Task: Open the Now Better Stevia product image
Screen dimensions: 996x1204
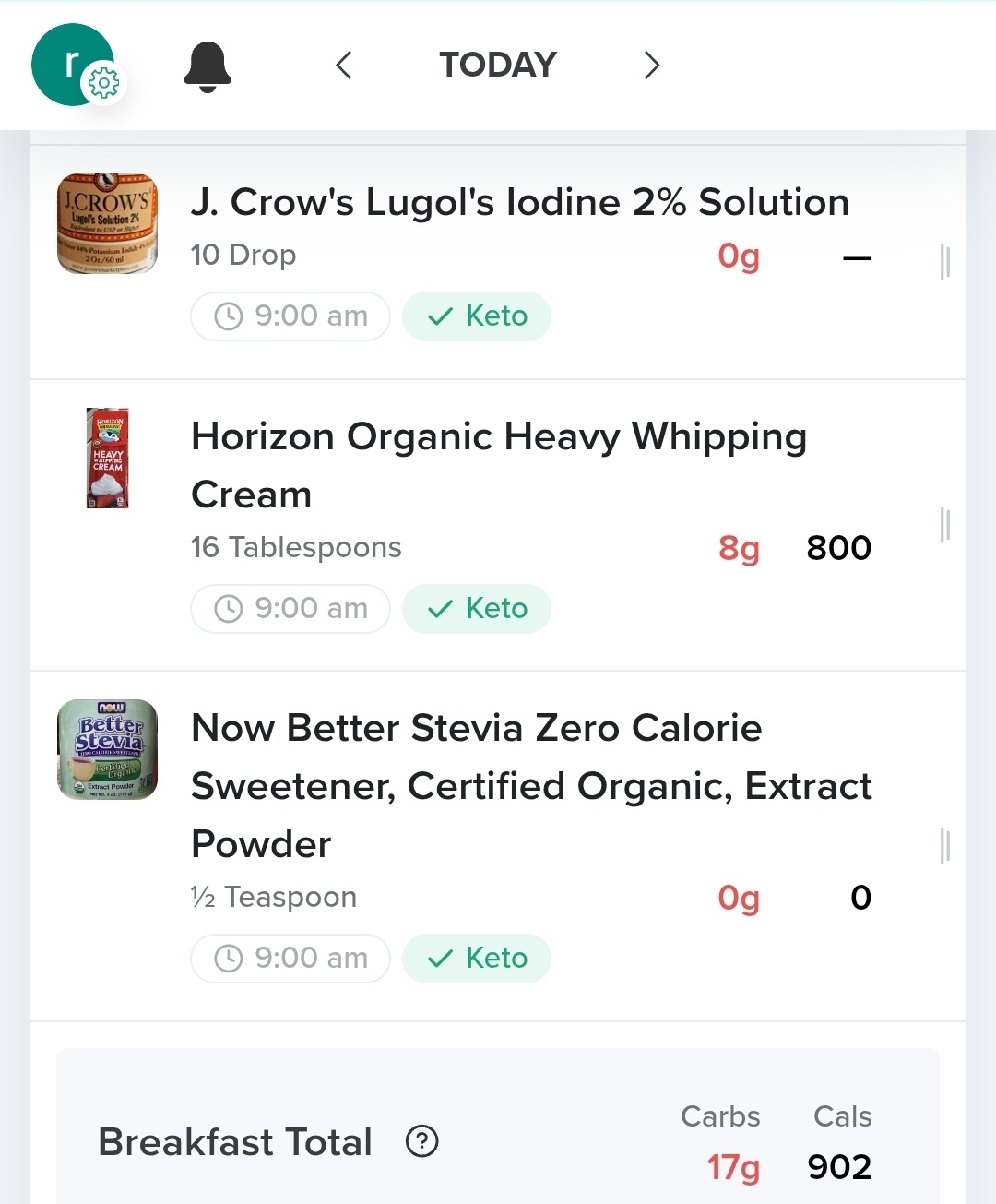Action: [x=107, y=749]
